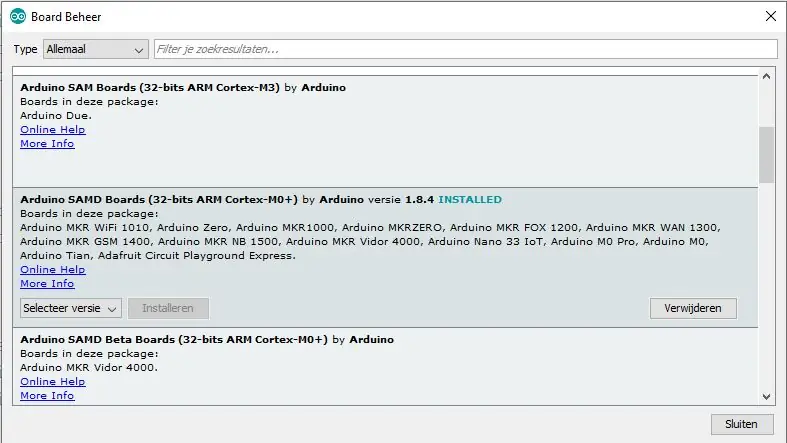The width and height of the screenshot is (787, 443).
Task: Open More Info link for SAMD Beta Boards
Action: (47, 395)
